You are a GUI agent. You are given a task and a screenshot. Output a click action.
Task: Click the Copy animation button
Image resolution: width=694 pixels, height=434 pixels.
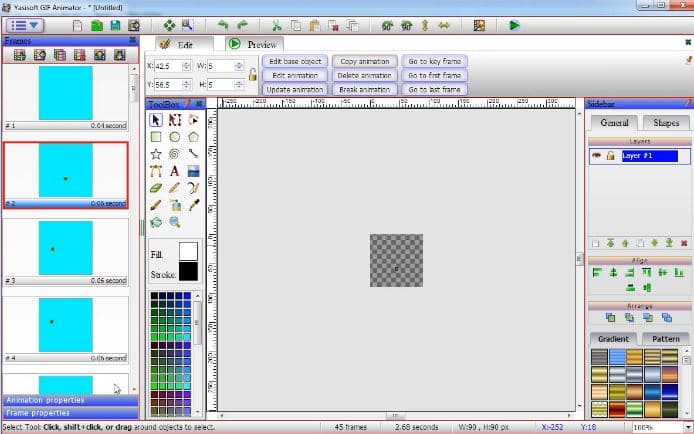364,62
